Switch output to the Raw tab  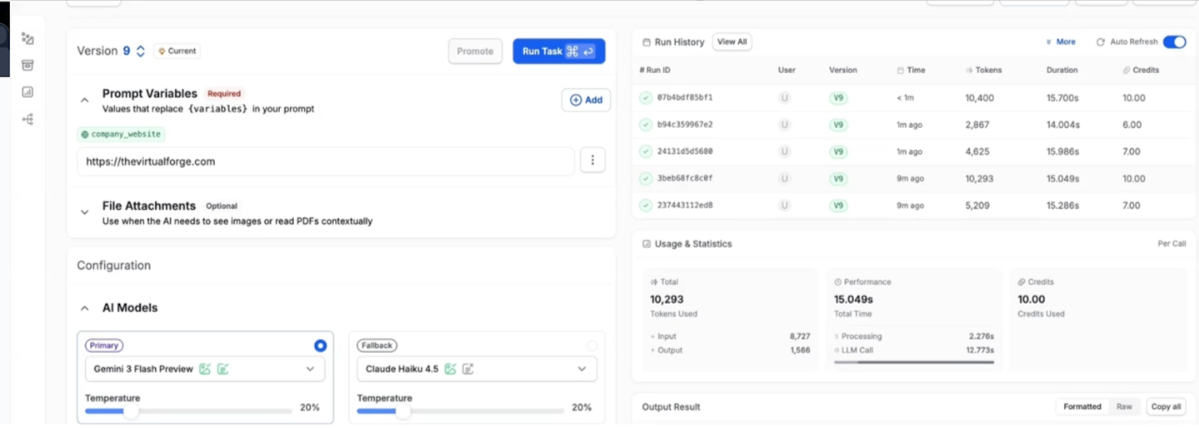click(1124, 407)
